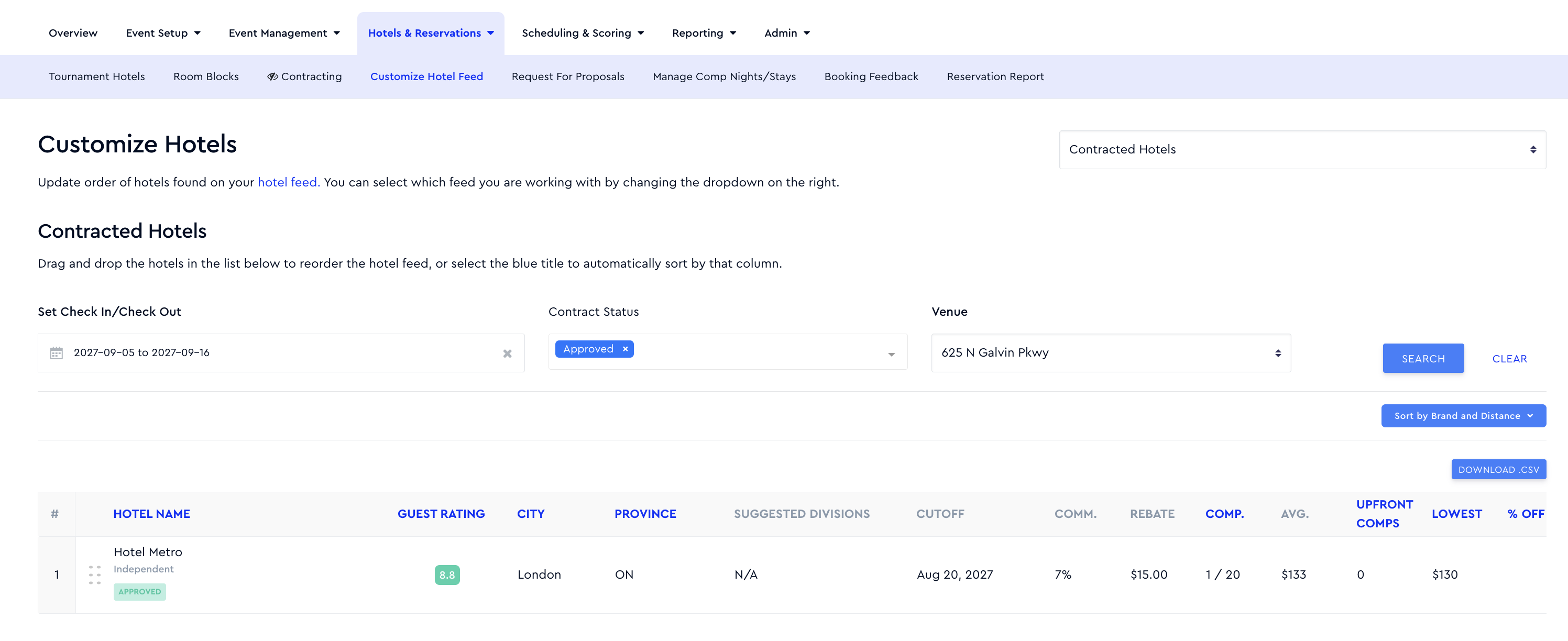Expand the Contract Status dropdown arrow
The height and width of the screenshot is (641, 1568).
[x=891, y=355]
